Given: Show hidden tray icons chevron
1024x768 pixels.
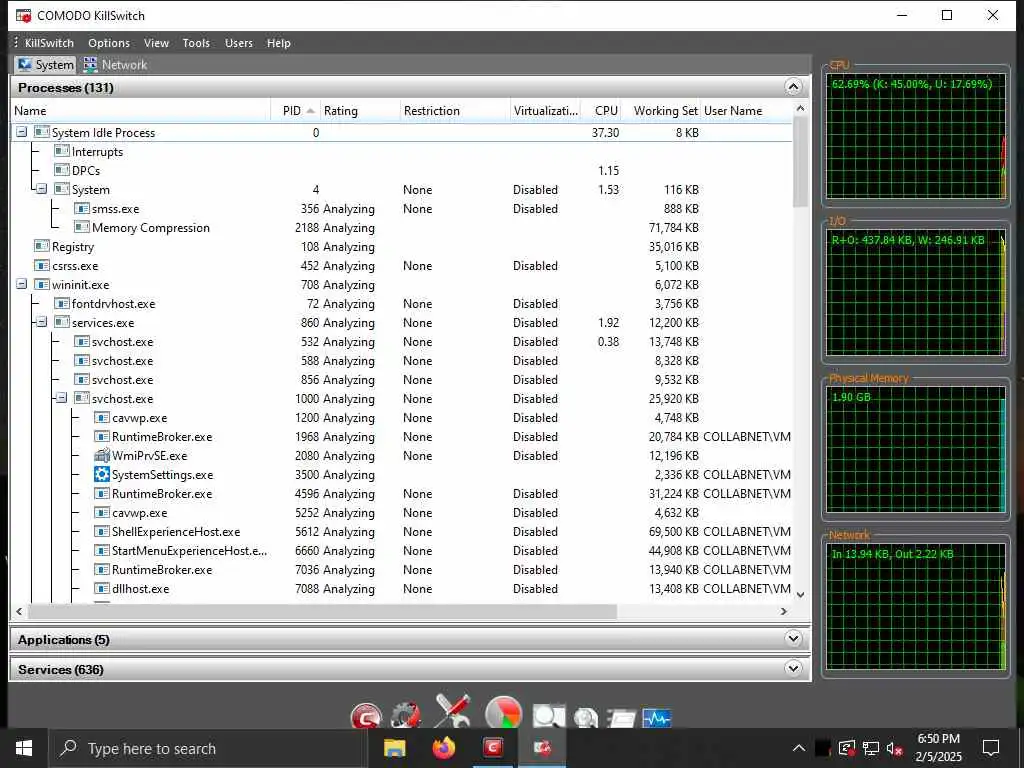Looking at the screenshot, I should 799,748.
